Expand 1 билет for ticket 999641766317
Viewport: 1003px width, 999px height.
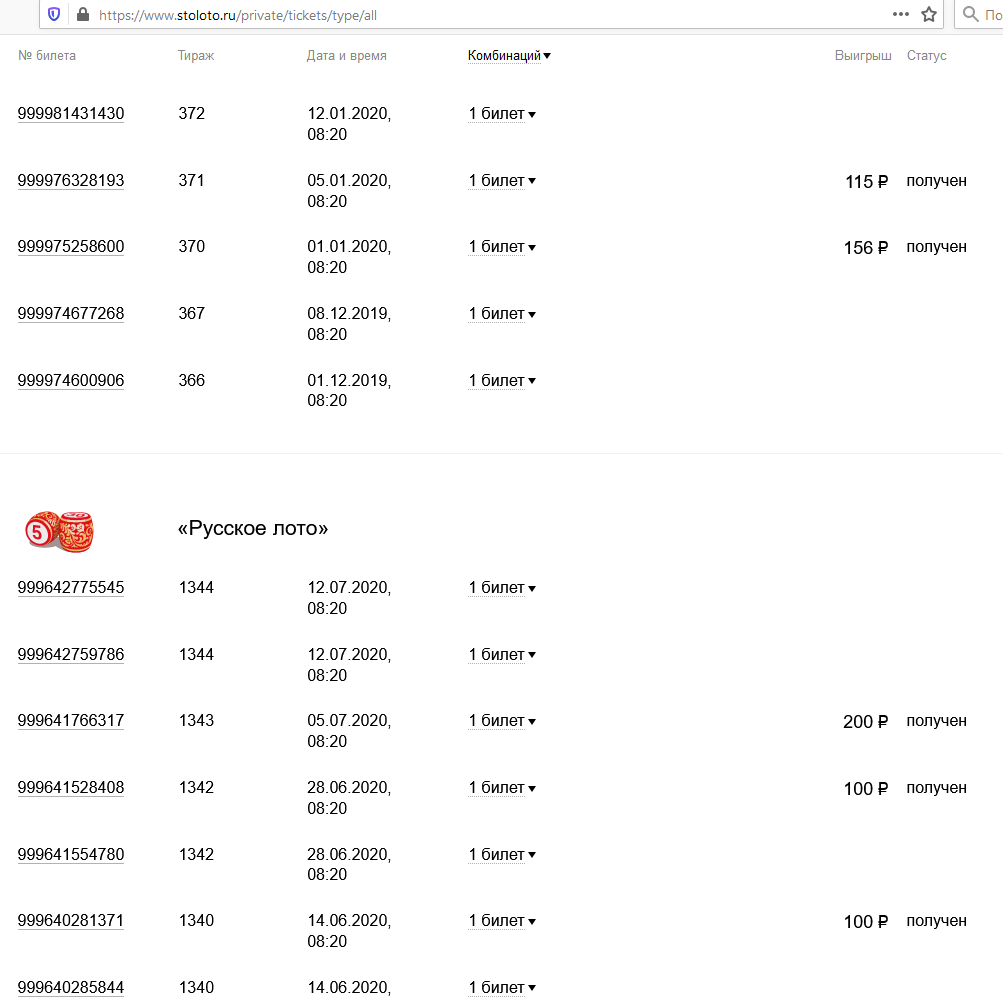(502, 721)
